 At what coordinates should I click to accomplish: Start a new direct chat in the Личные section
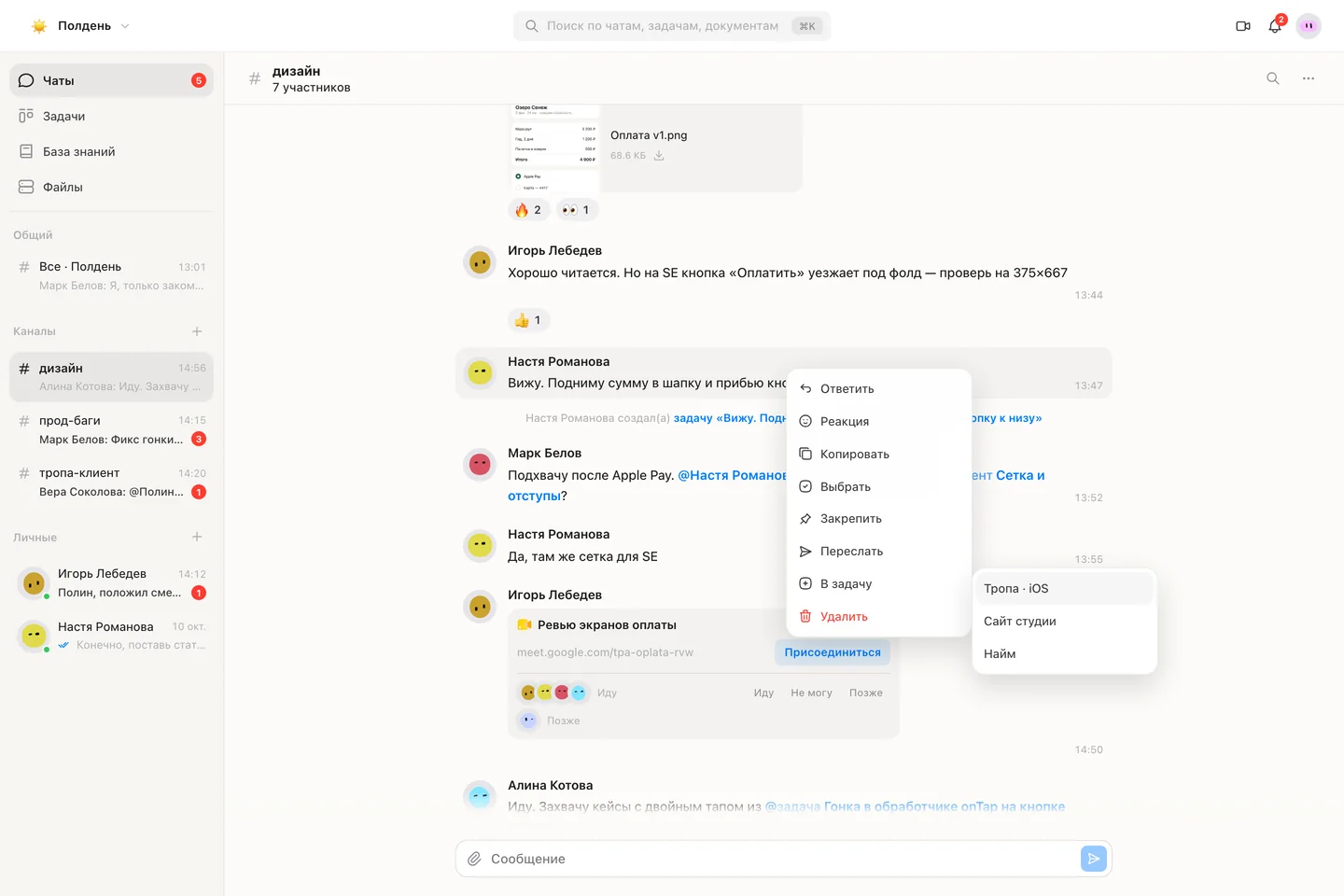[197, 538]
